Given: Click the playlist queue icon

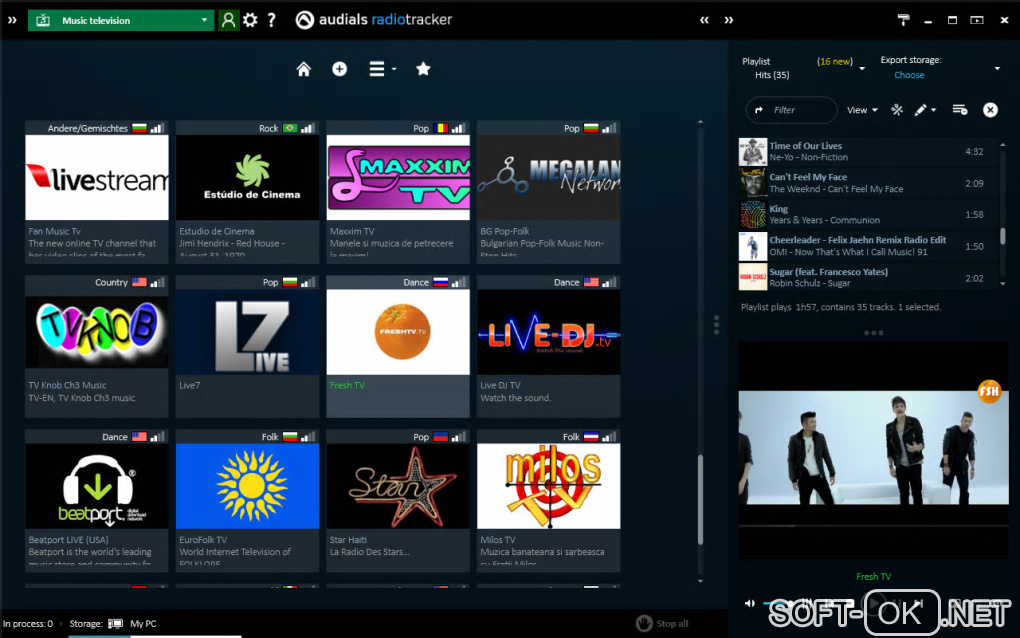Looking at the screenshot, I should tap(960, 110).
